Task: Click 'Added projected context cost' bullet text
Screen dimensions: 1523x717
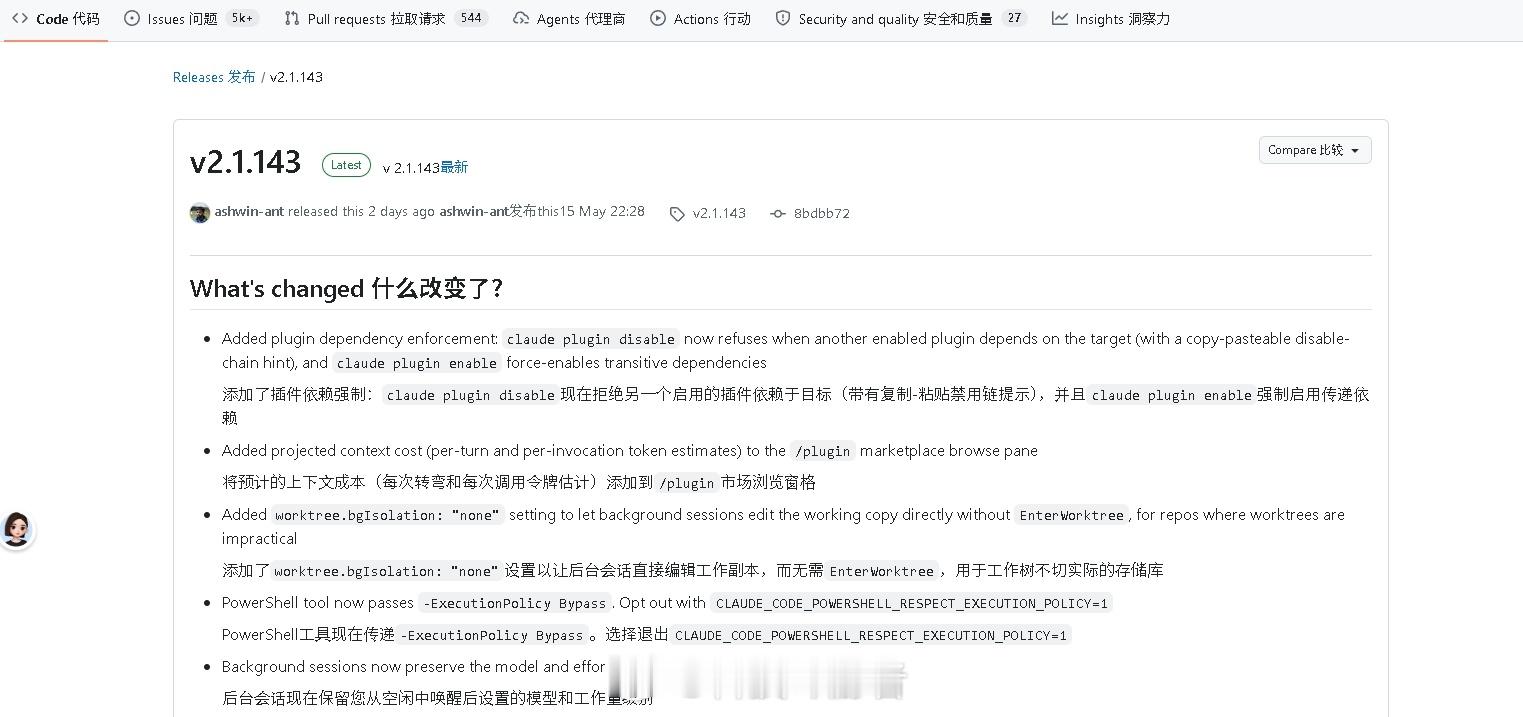Action: (630, 451)
